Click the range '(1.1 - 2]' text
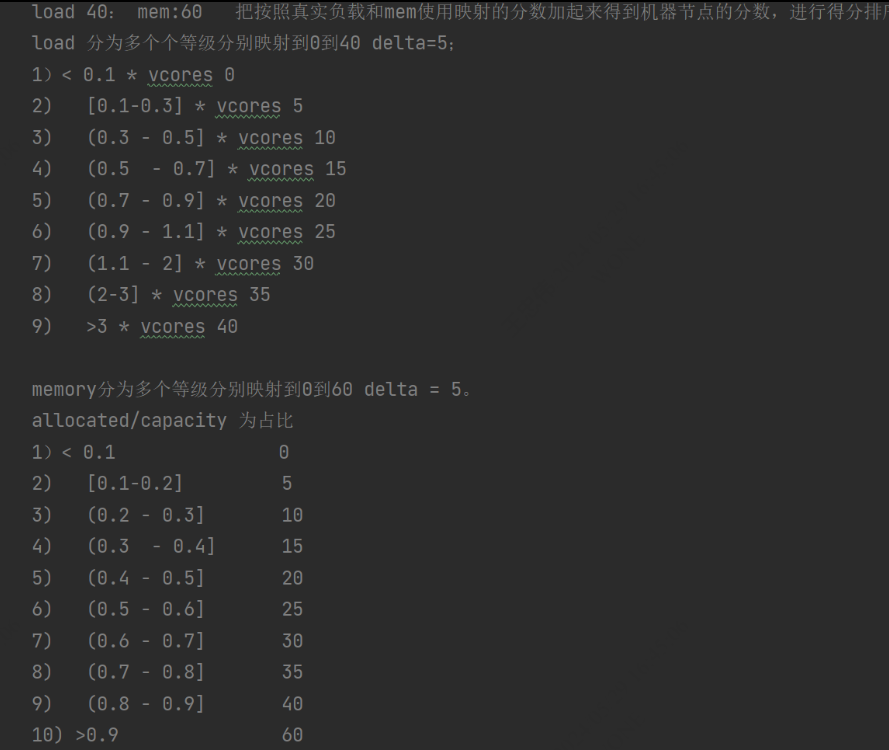Viewport: 889px width, 750px height. coord(135,264)
